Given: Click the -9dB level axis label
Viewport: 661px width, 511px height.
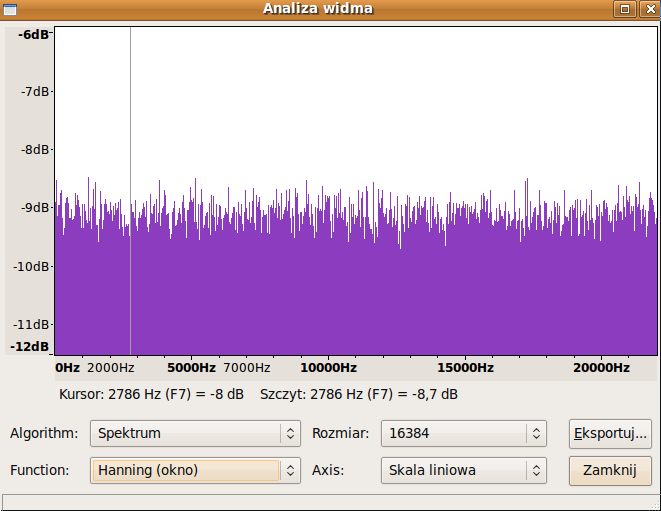Looking at the screenshot, I should [x=35, y=207].
